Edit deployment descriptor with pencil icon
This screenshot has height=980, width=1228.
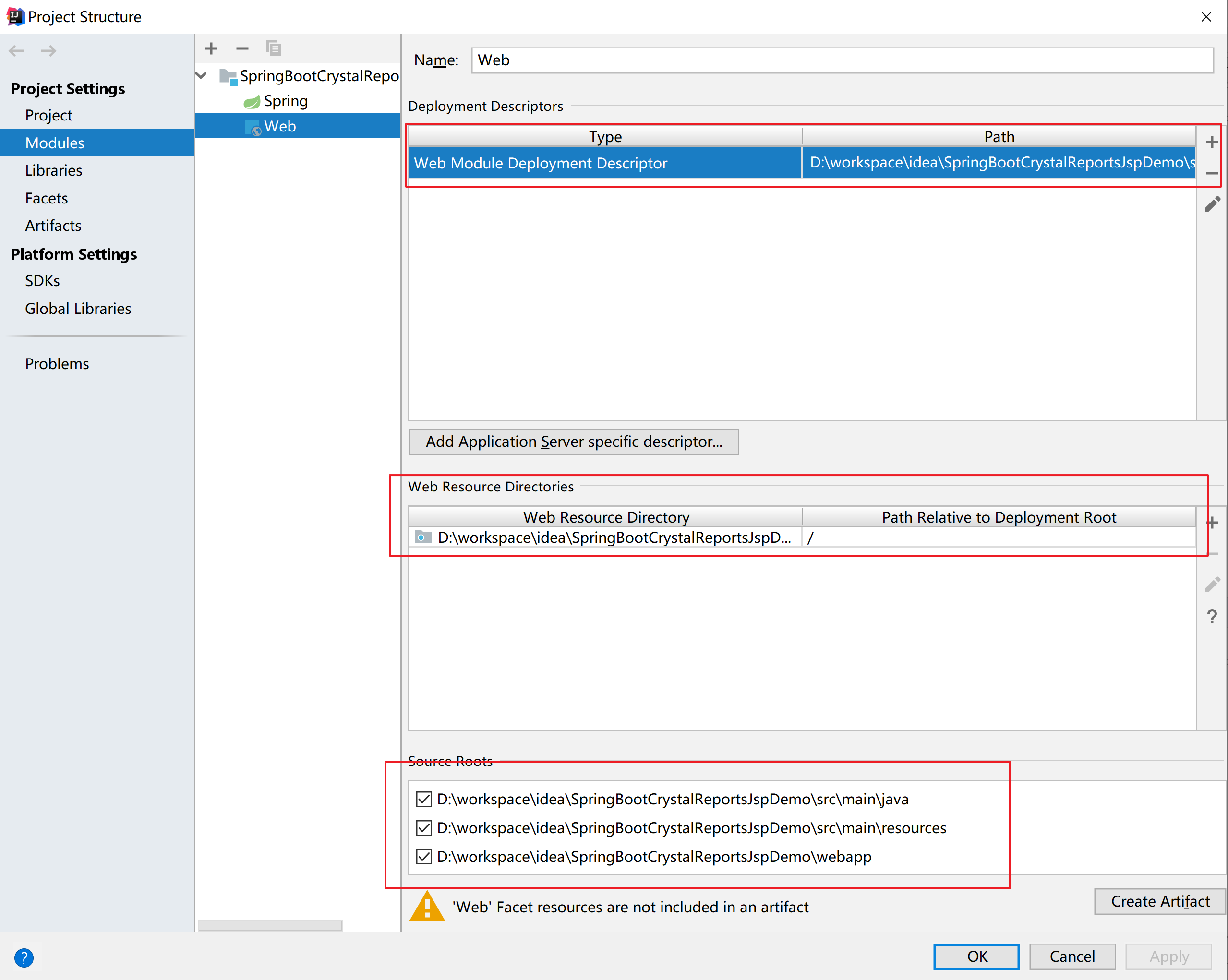pos(1212,204)
